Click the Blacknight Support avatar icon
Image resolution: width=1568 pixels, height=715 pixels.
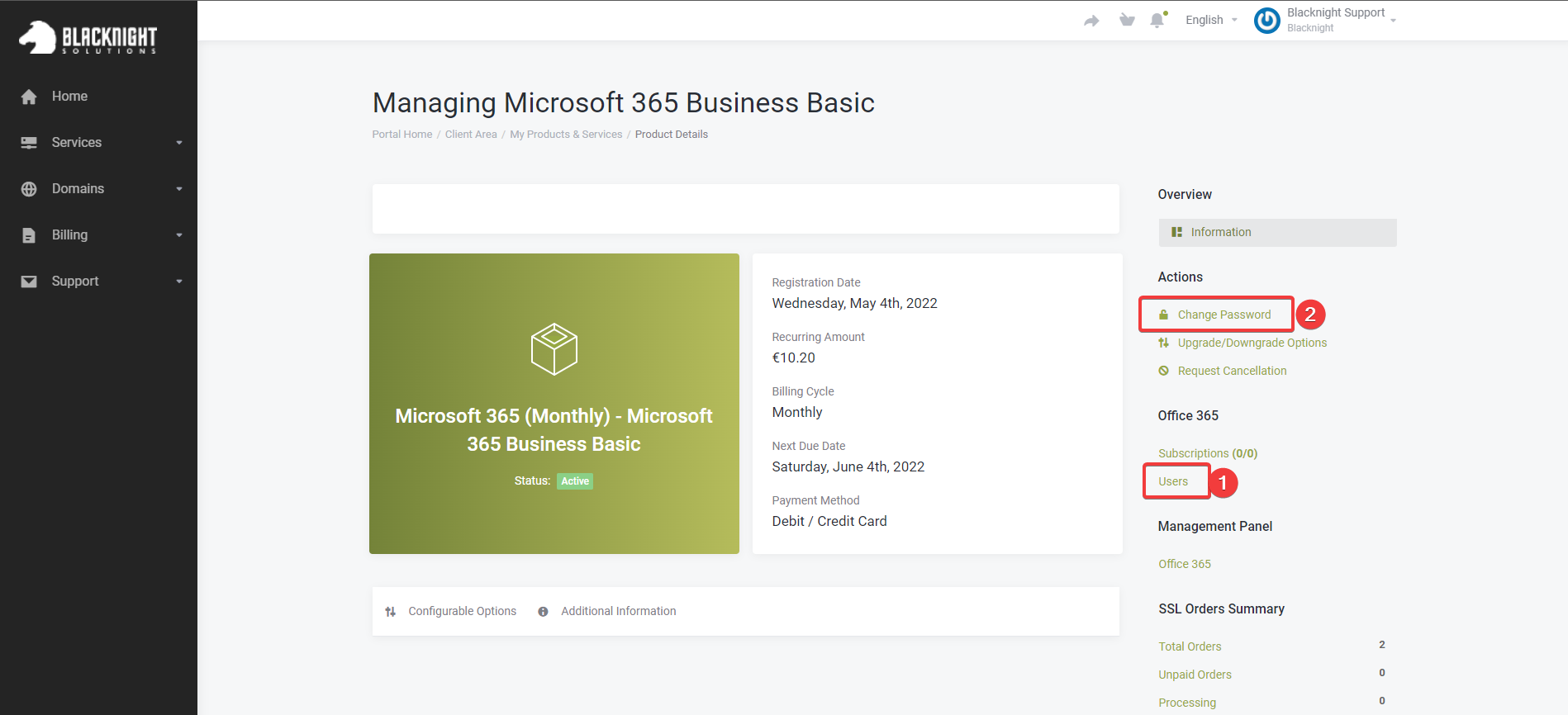[1267, 20]
